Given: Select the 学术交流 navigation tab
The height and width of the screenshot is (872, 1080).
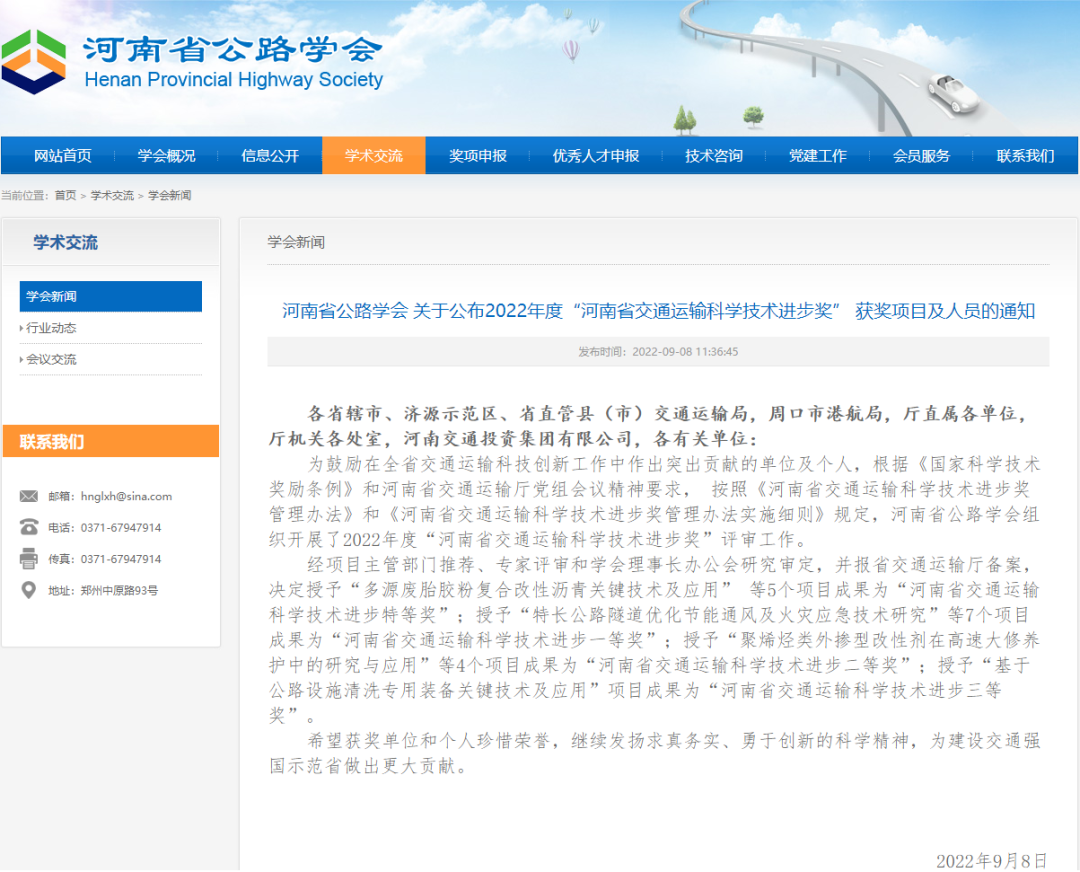Looking at the screenshot, I should 374,156.
